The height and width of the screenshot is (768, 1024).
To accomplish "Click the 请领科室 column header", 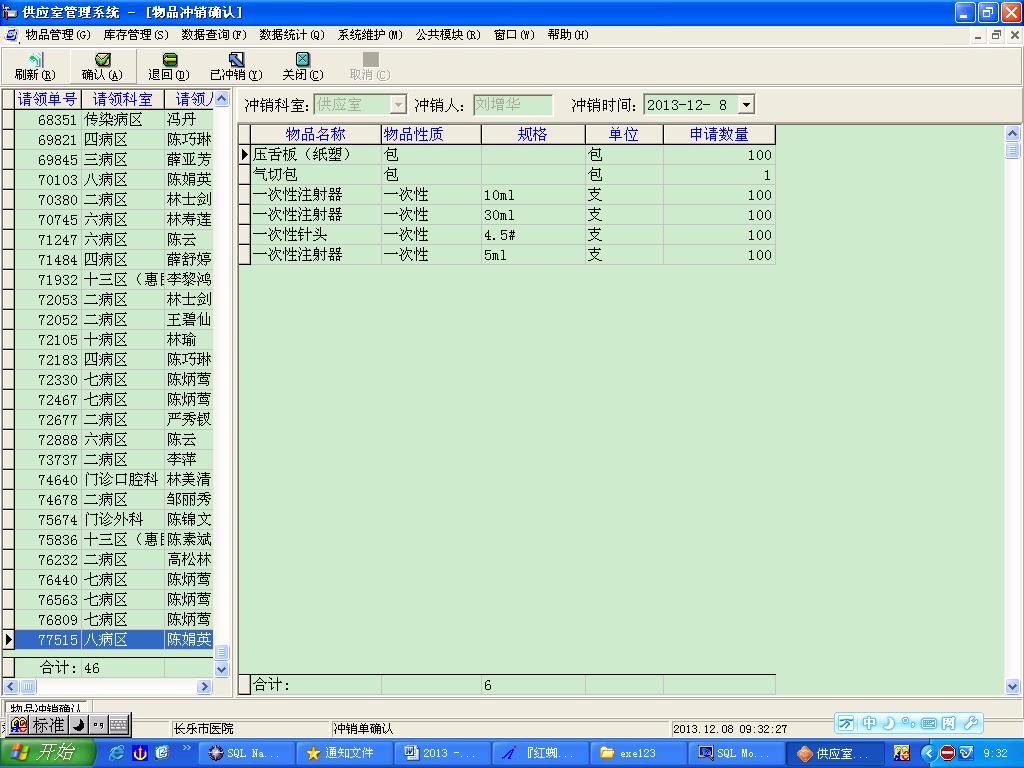I will 123,99.
